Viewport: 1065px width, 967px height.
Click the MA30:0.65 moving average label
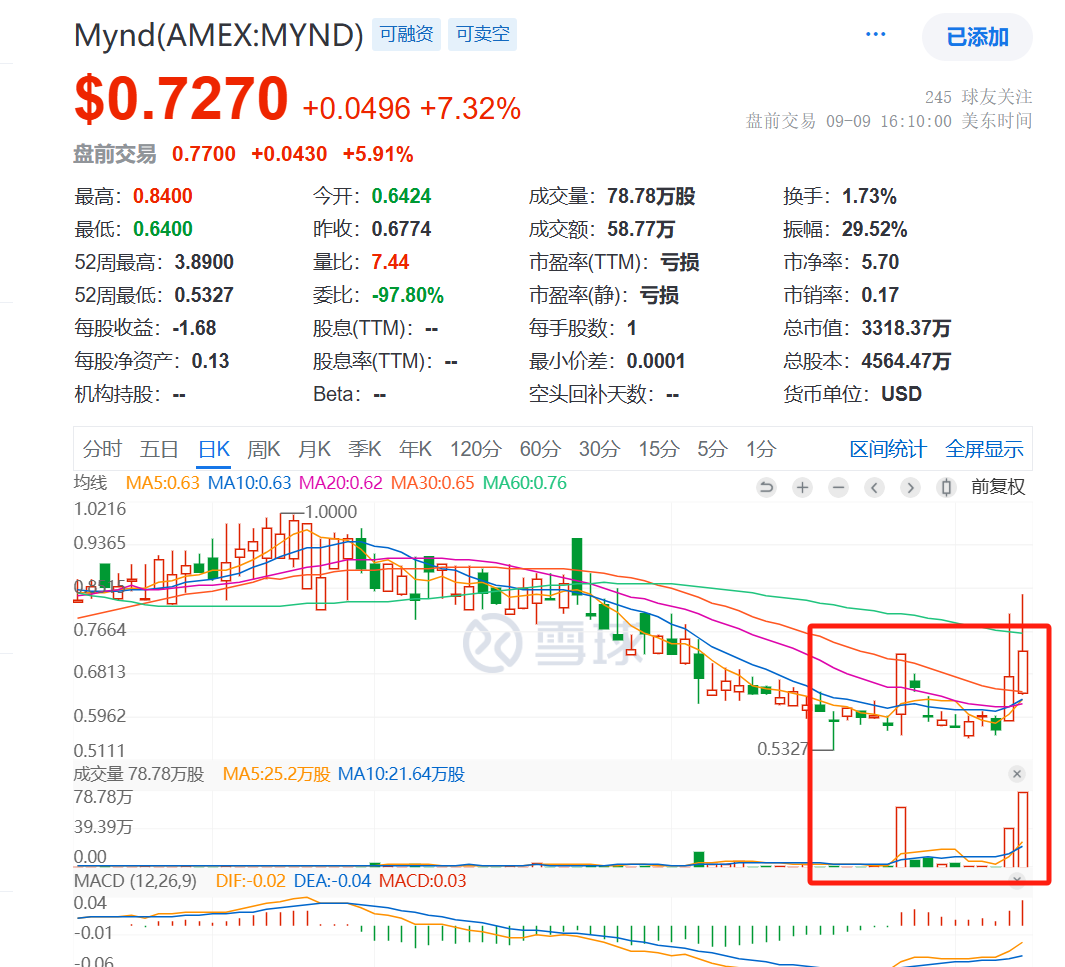[433, 483]
